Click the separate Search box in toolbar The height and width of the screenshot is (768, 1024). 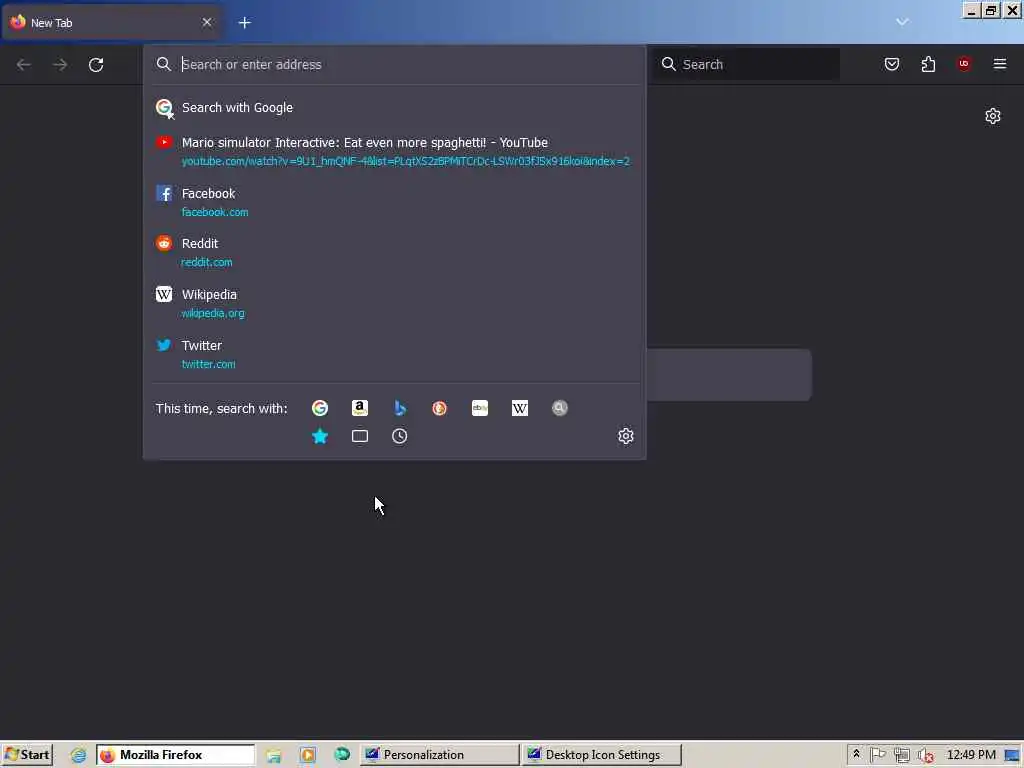click(748, 64)
